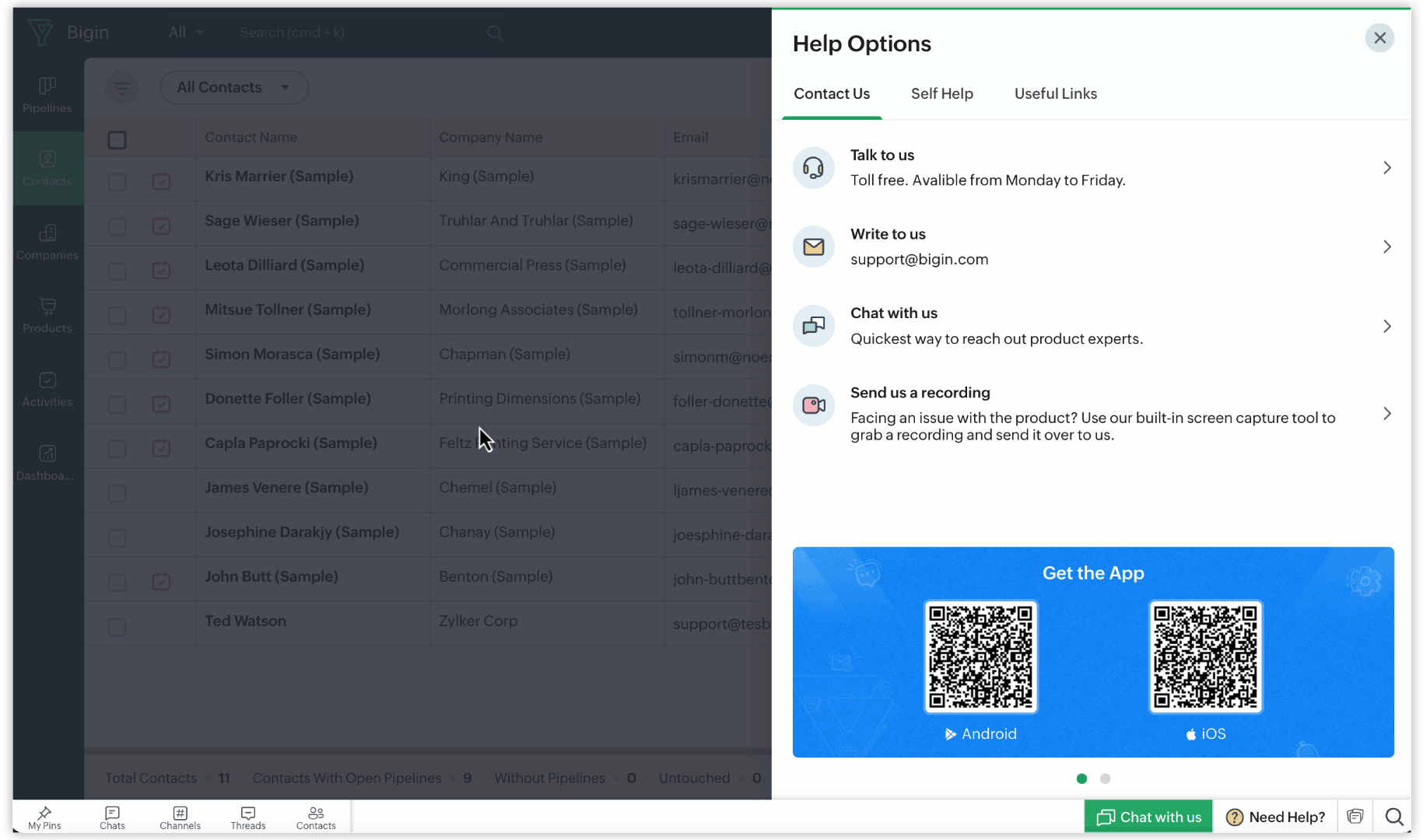The image size is (1423, 840).
Task: Click the iOS QR code
Action: tap(1206, 656)
